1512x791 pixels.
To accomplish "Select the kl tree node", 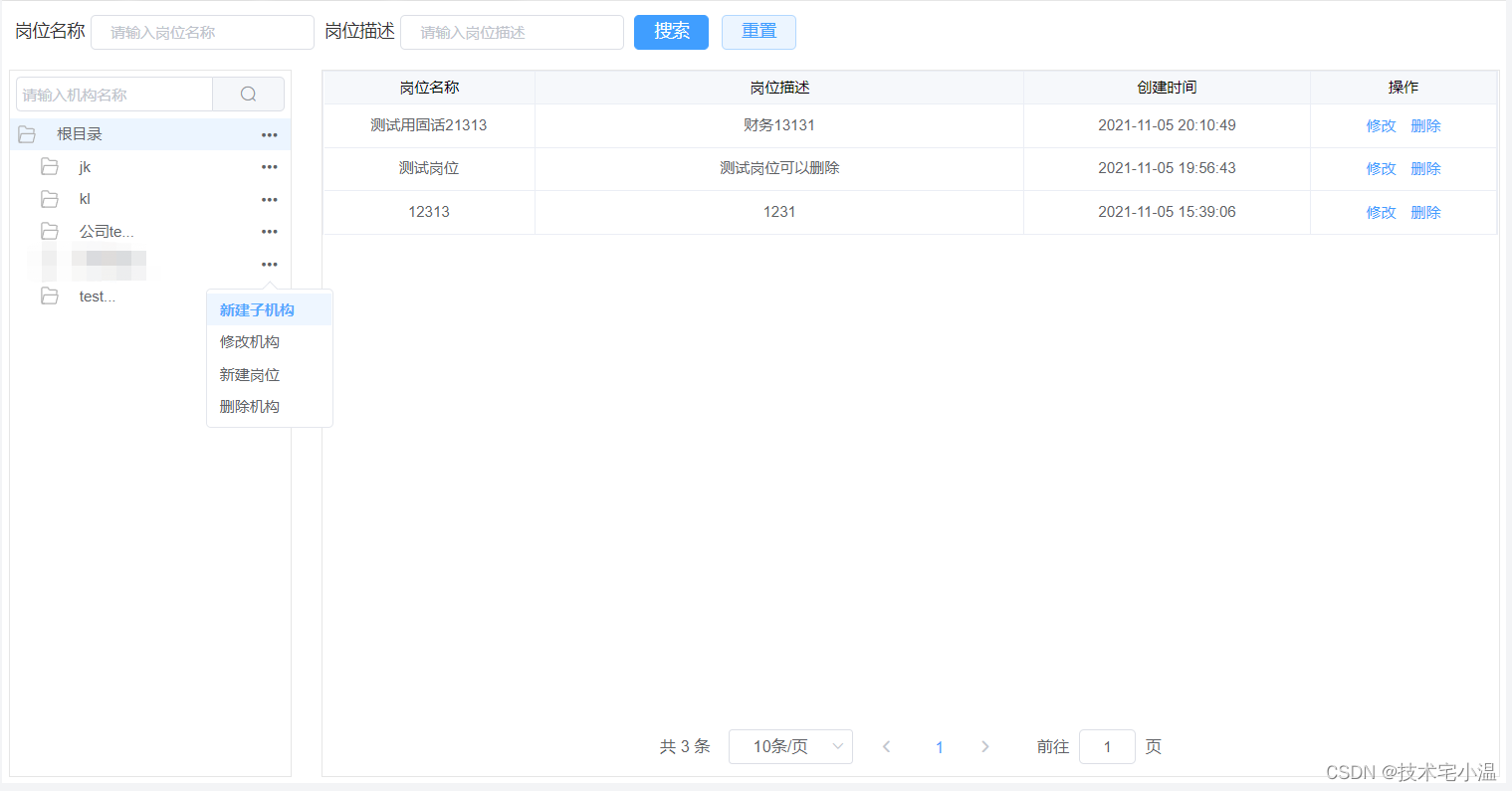I will point(150,199).
